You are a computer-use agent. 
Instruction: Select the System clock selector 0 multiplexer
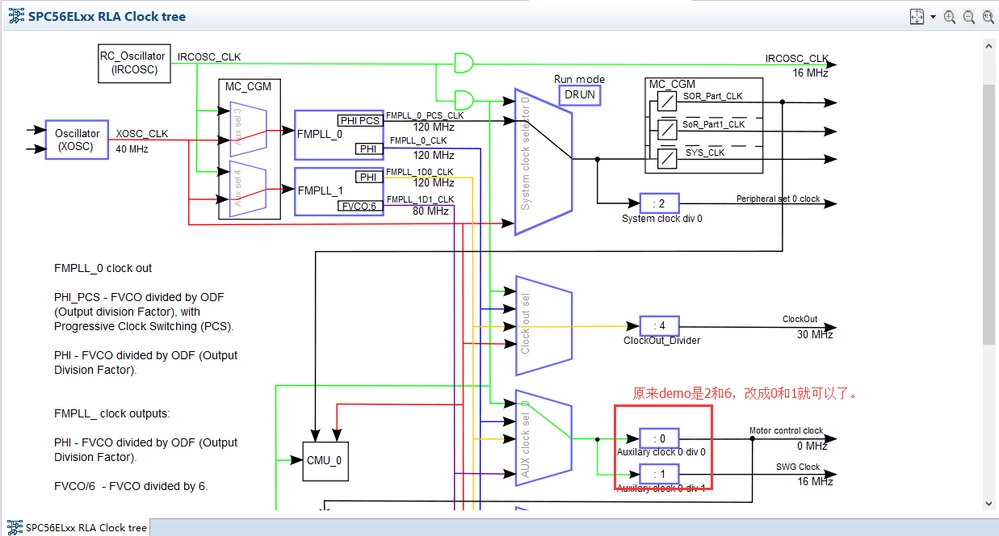click(x=543, y=161)
